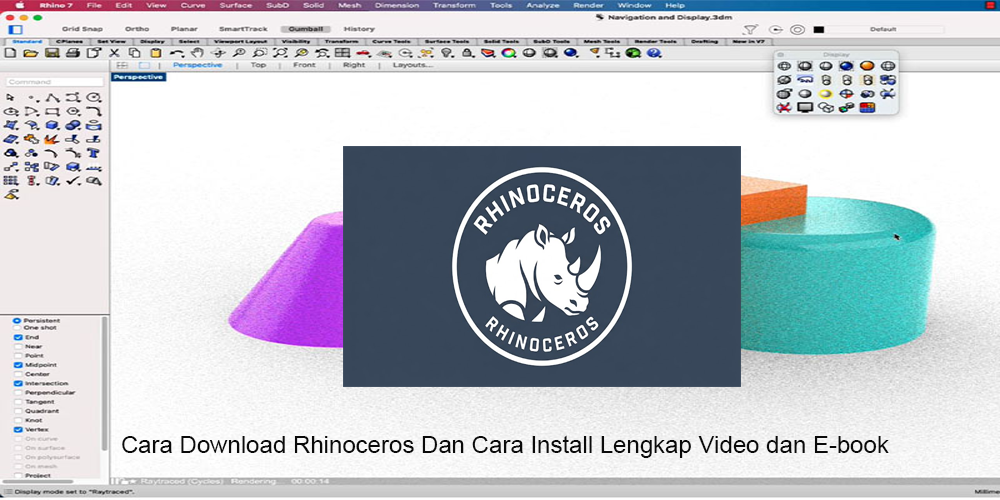Open the Default layer dropdown
This screenshot has height=500, width=1000.
pos(885,29)
